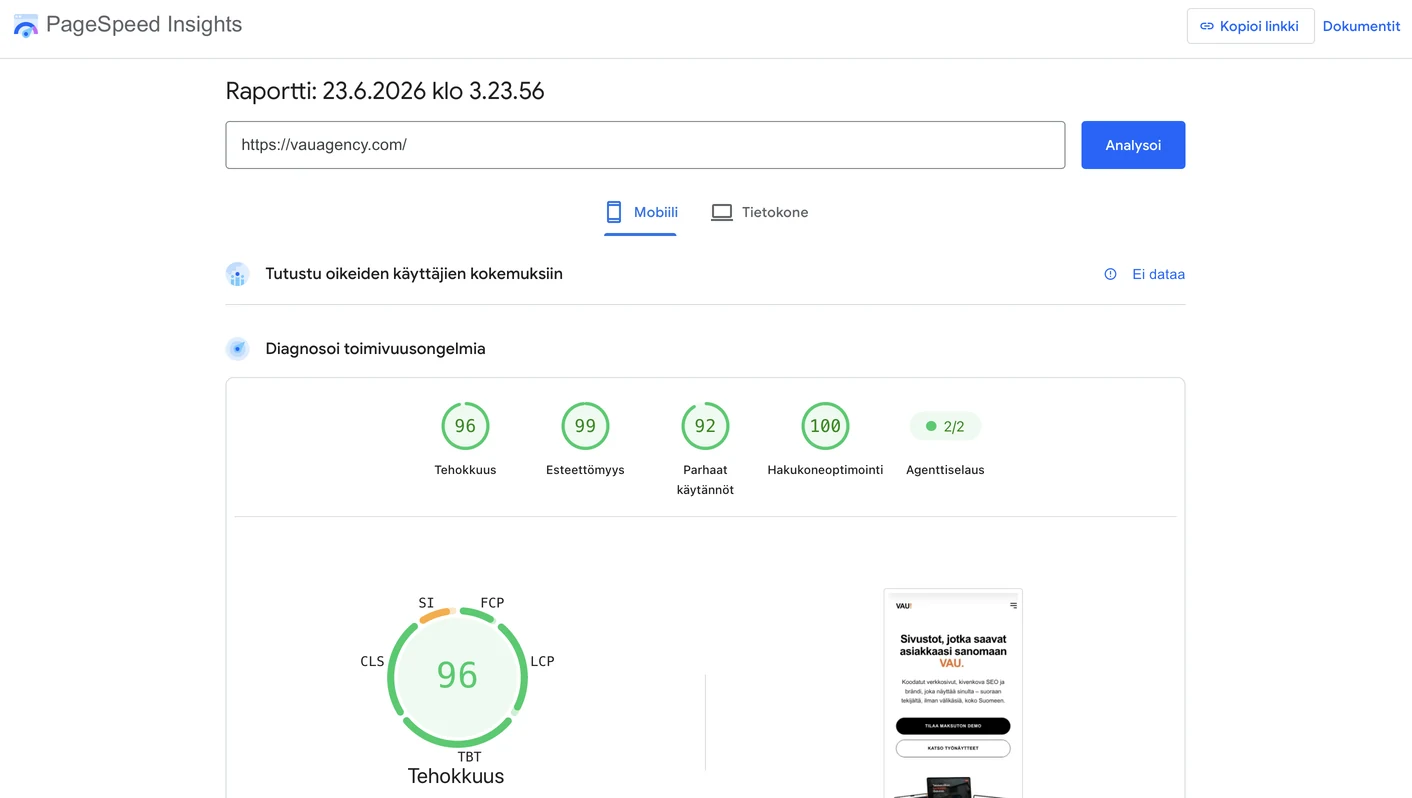This screenshot has width=1412, height=798.
Task: Click the large 96 performance gauge
Action: point(457,677)
